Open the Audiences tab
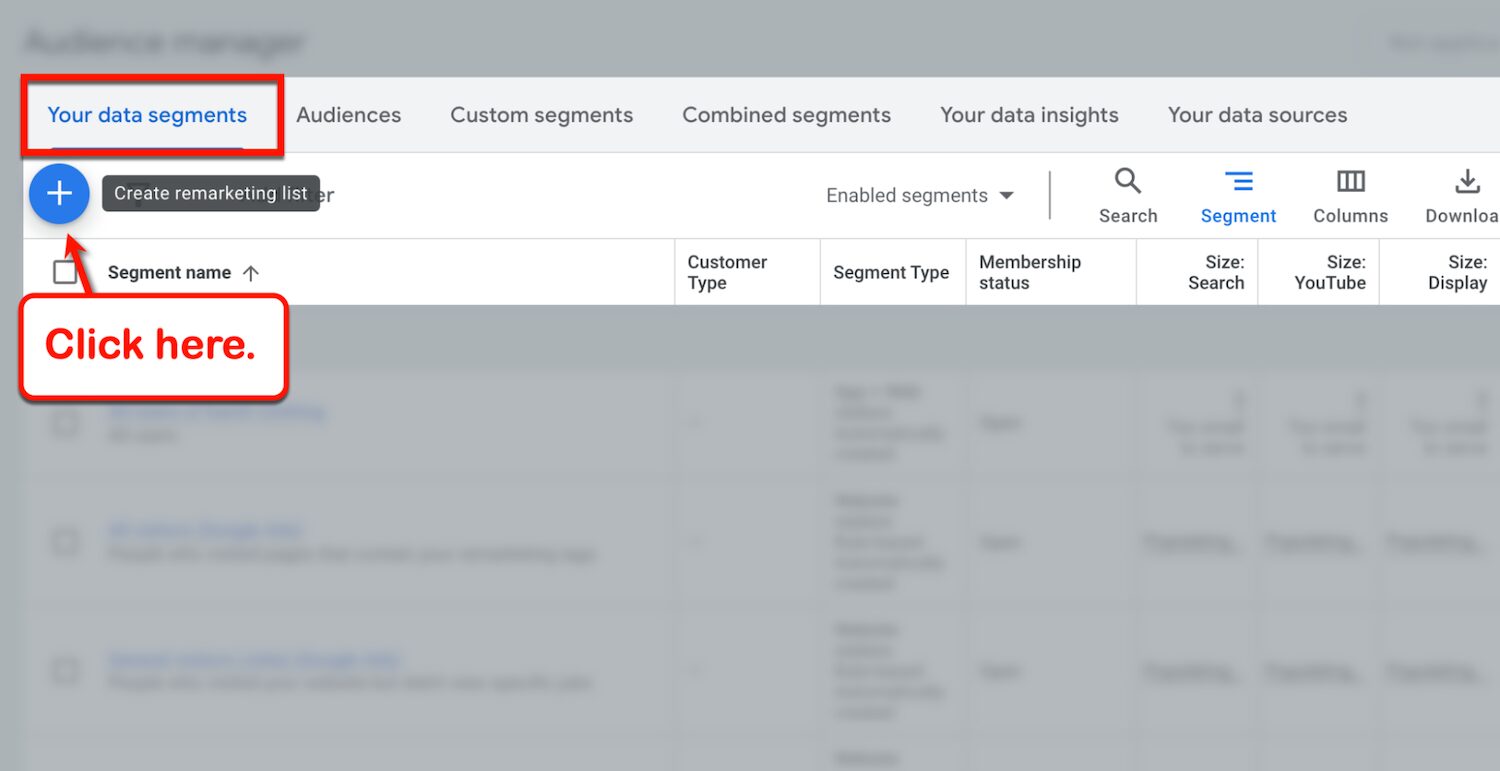The width and height of the screenshot is (1500, 771). pyautogui.click(x=348, y=115)
